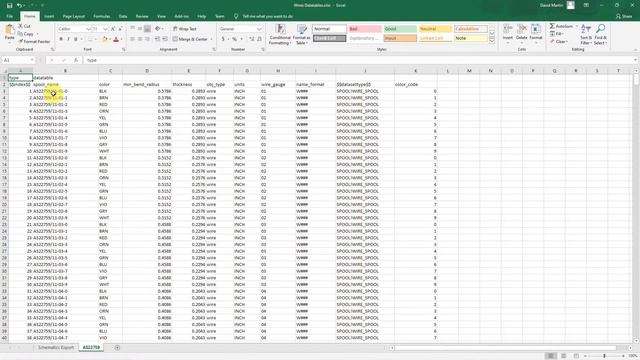Open the fill color dropdown arrow
Image resolution: width=640 pixels, height=360 pixels.
[x=110, y=39]
